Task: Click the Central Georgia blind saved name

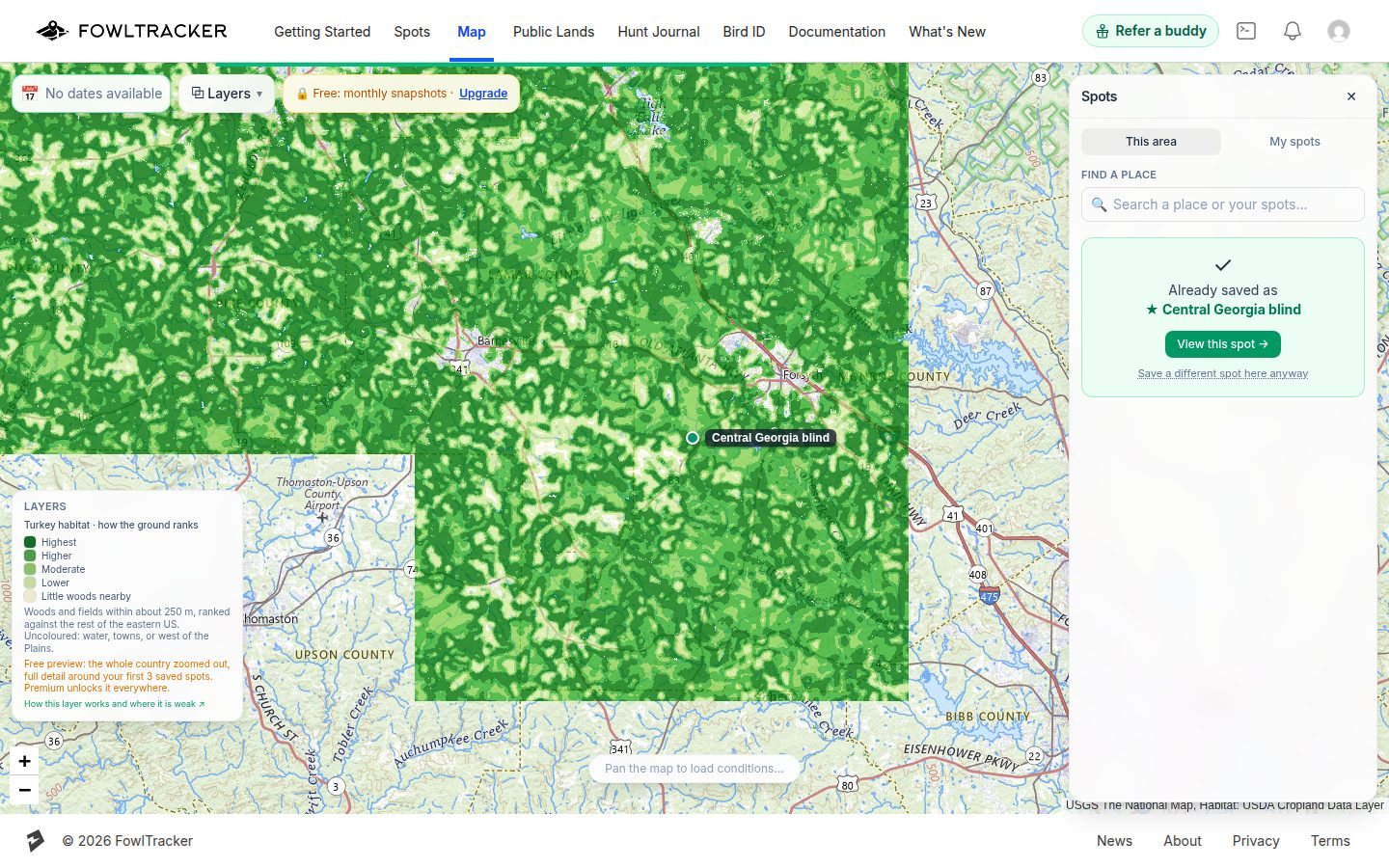Action: point(1223,310)
